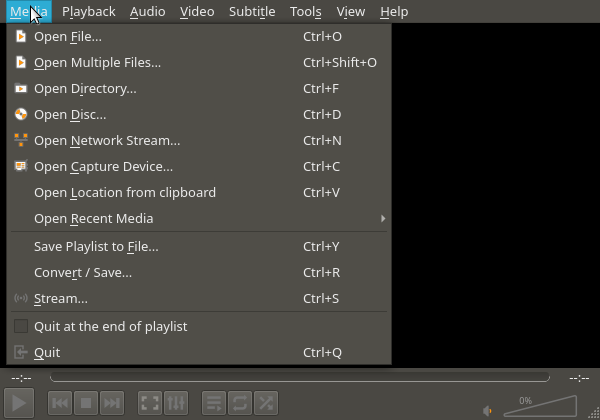Open the Audio menu
The height and width of the screenshot is (420, 600).
(x=147, y=12)
